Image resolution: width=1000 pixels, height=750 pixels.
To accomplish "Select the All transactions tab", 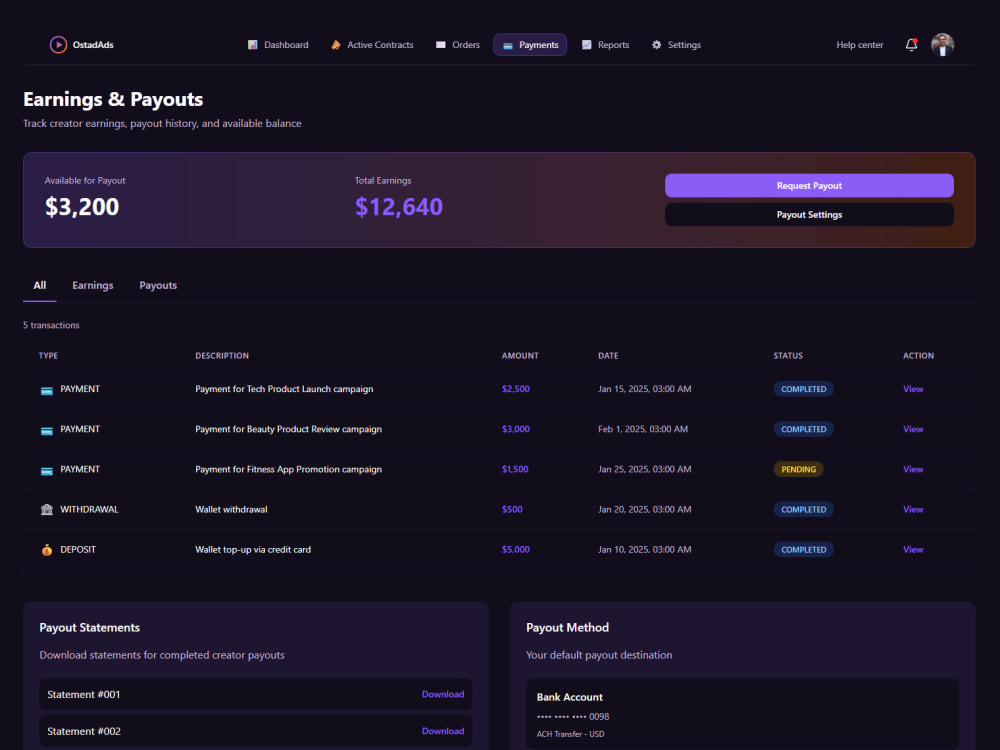I will [40, 285].
